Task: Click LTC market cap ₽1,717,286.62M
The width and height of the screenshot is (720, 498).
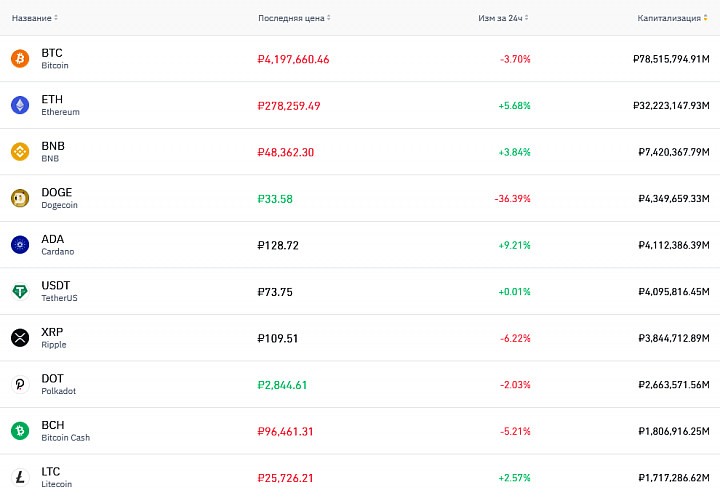Action: 674,478
